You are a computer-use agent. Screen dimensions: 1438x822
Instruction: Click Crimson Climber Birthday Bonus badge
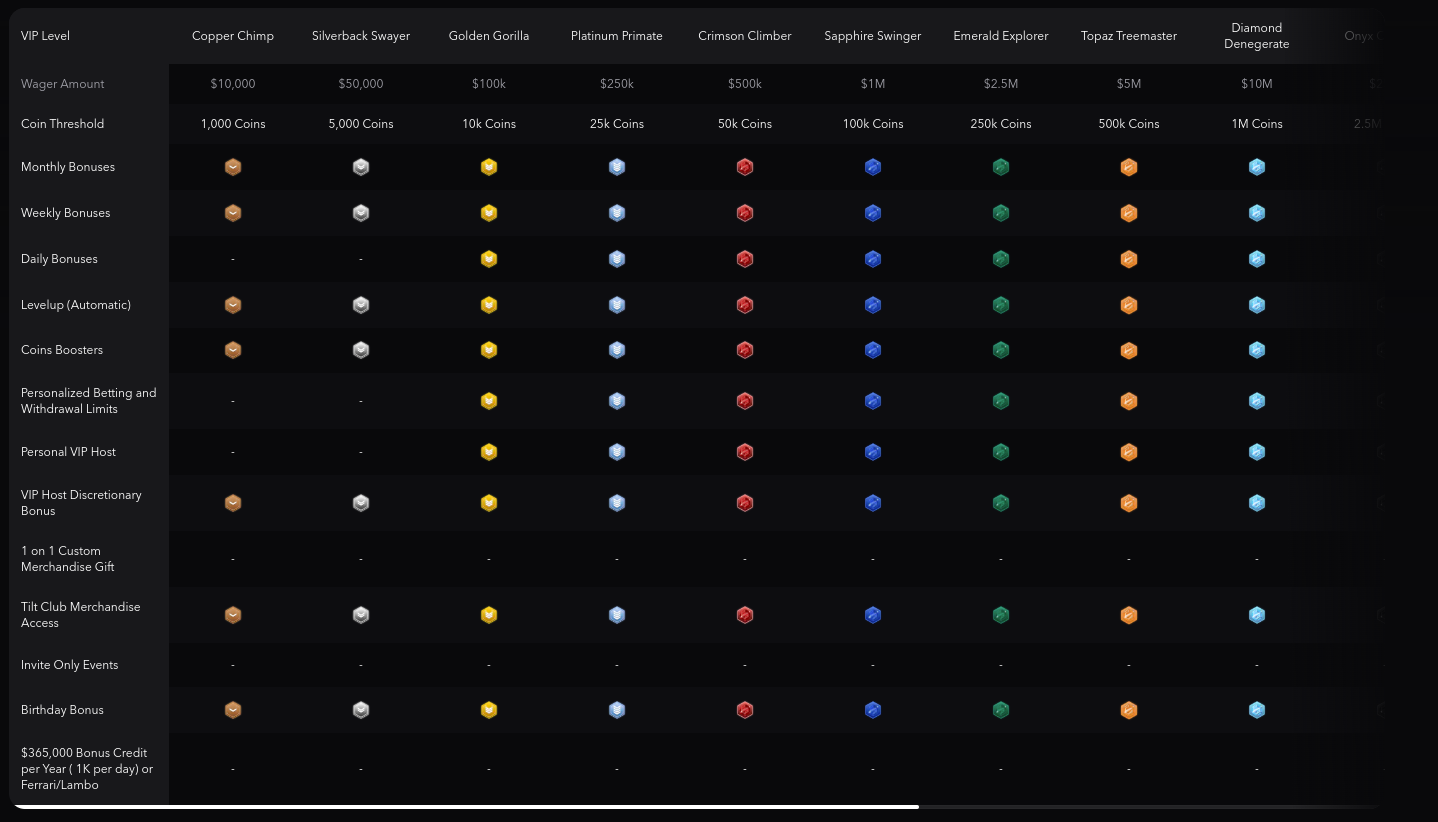click(745, 710)
